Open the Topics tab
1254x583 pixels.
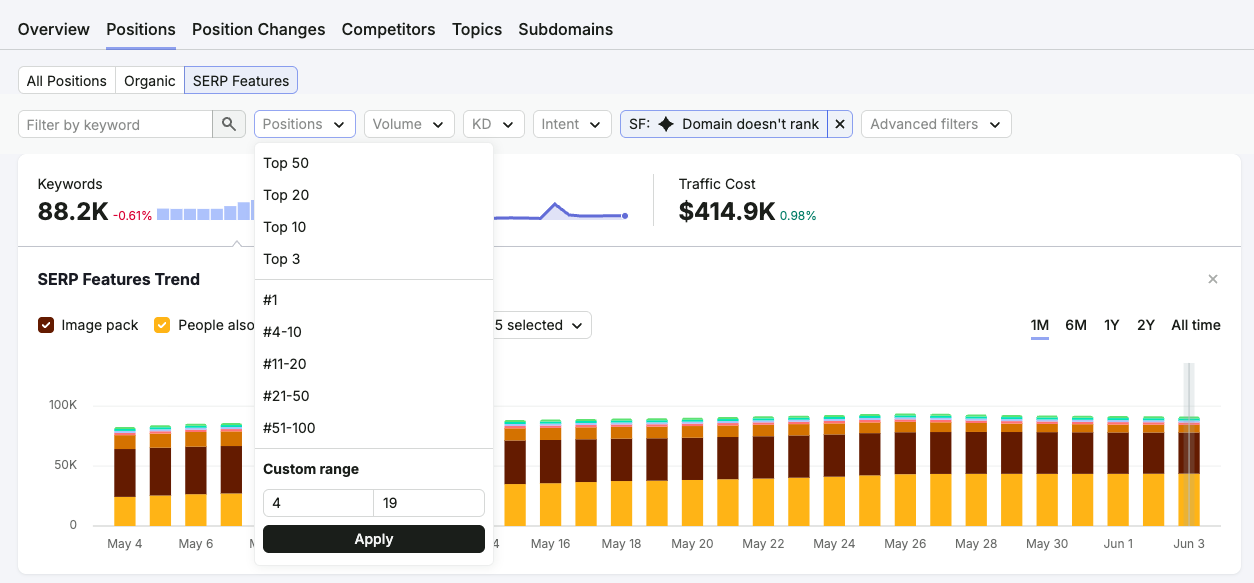(477, 29)
